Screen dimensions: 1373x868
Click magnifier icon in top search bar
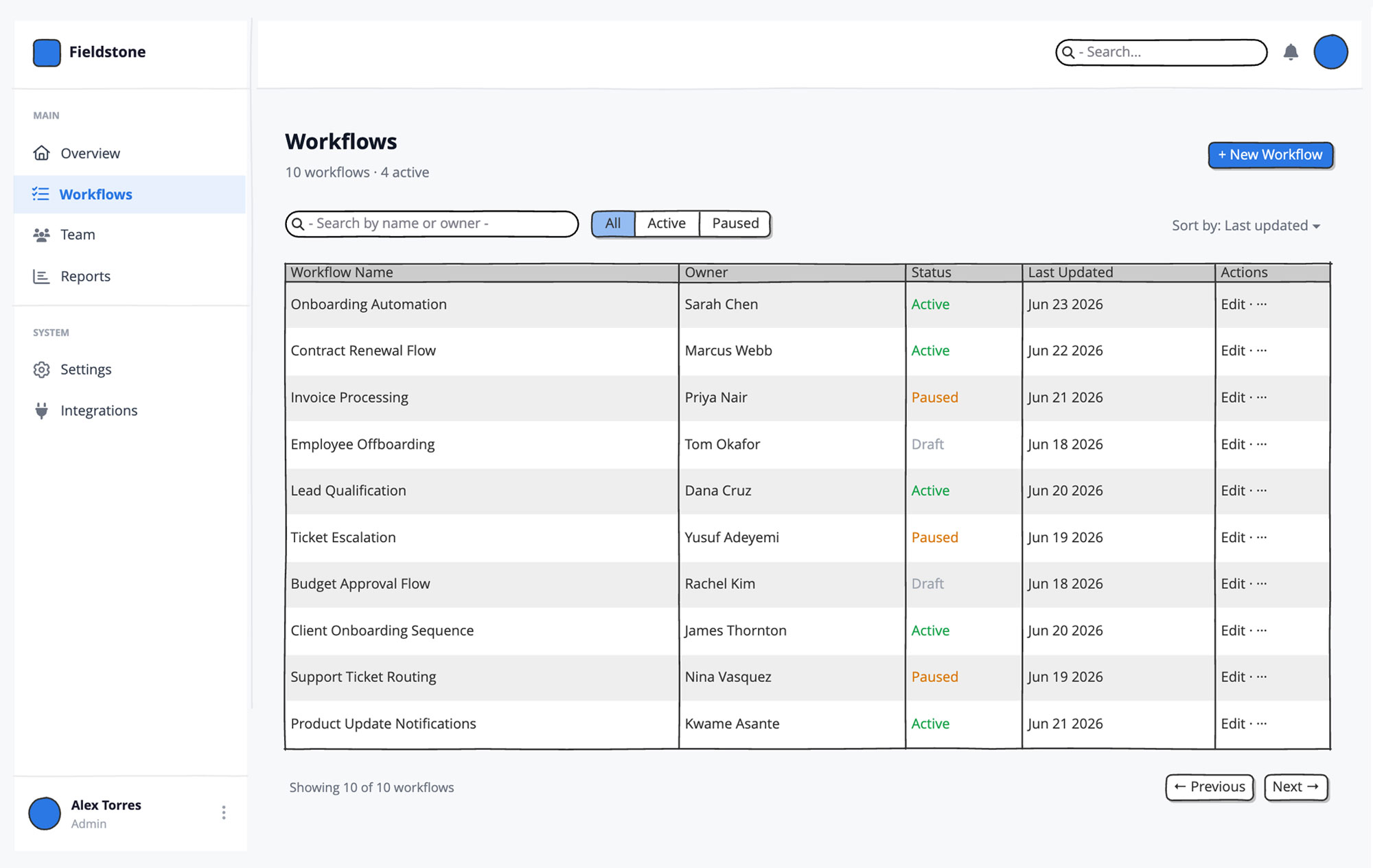coord(1068,52)
